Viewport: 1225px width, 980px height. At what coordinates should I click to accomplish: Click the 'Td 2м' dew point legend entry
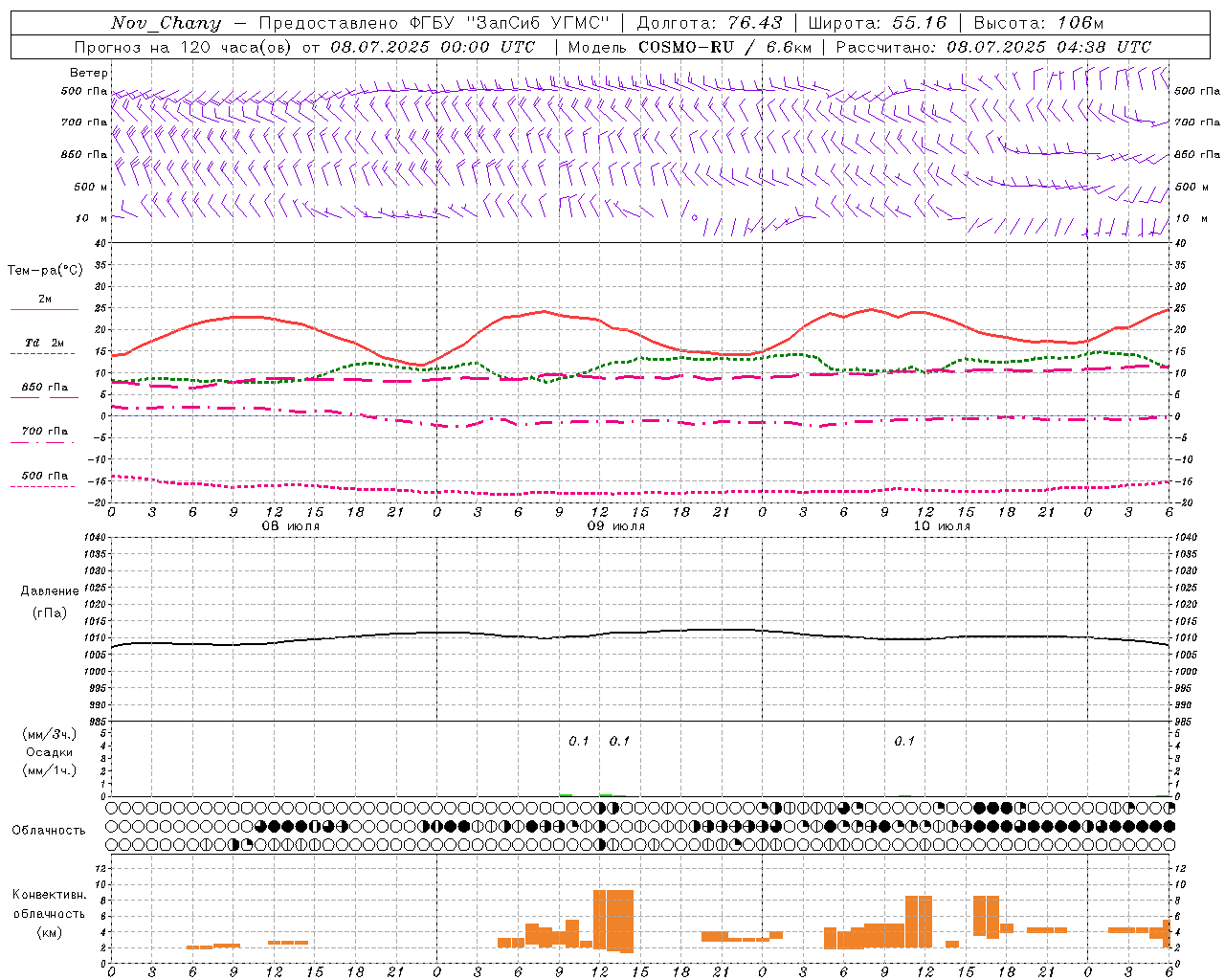[x=44, y=343]
